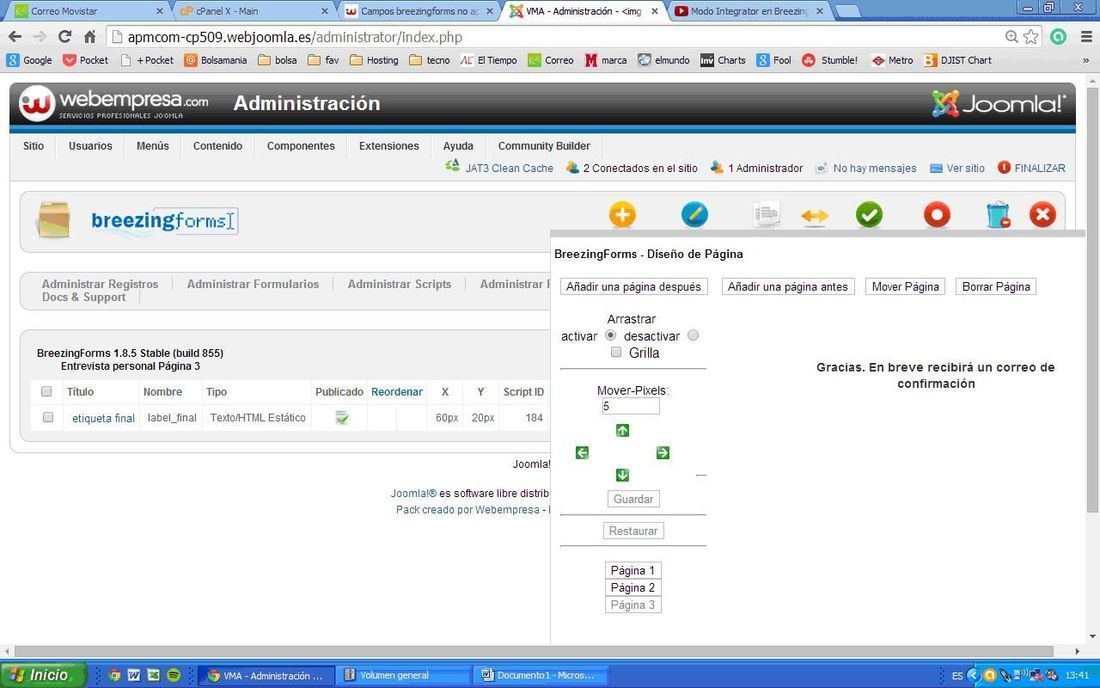Sort table by Reordenar column header
The height and width of the screenshot is (688, 1100).
coord(396,392)
